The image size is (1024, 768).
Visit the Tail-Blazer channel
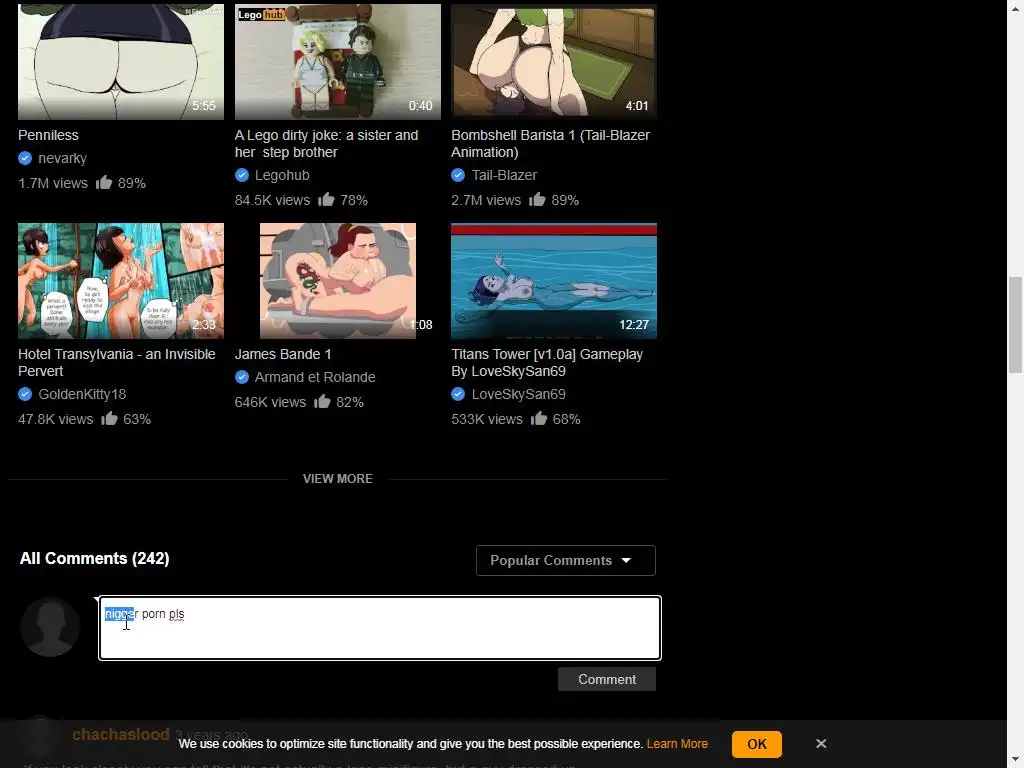tap(504, 175)
